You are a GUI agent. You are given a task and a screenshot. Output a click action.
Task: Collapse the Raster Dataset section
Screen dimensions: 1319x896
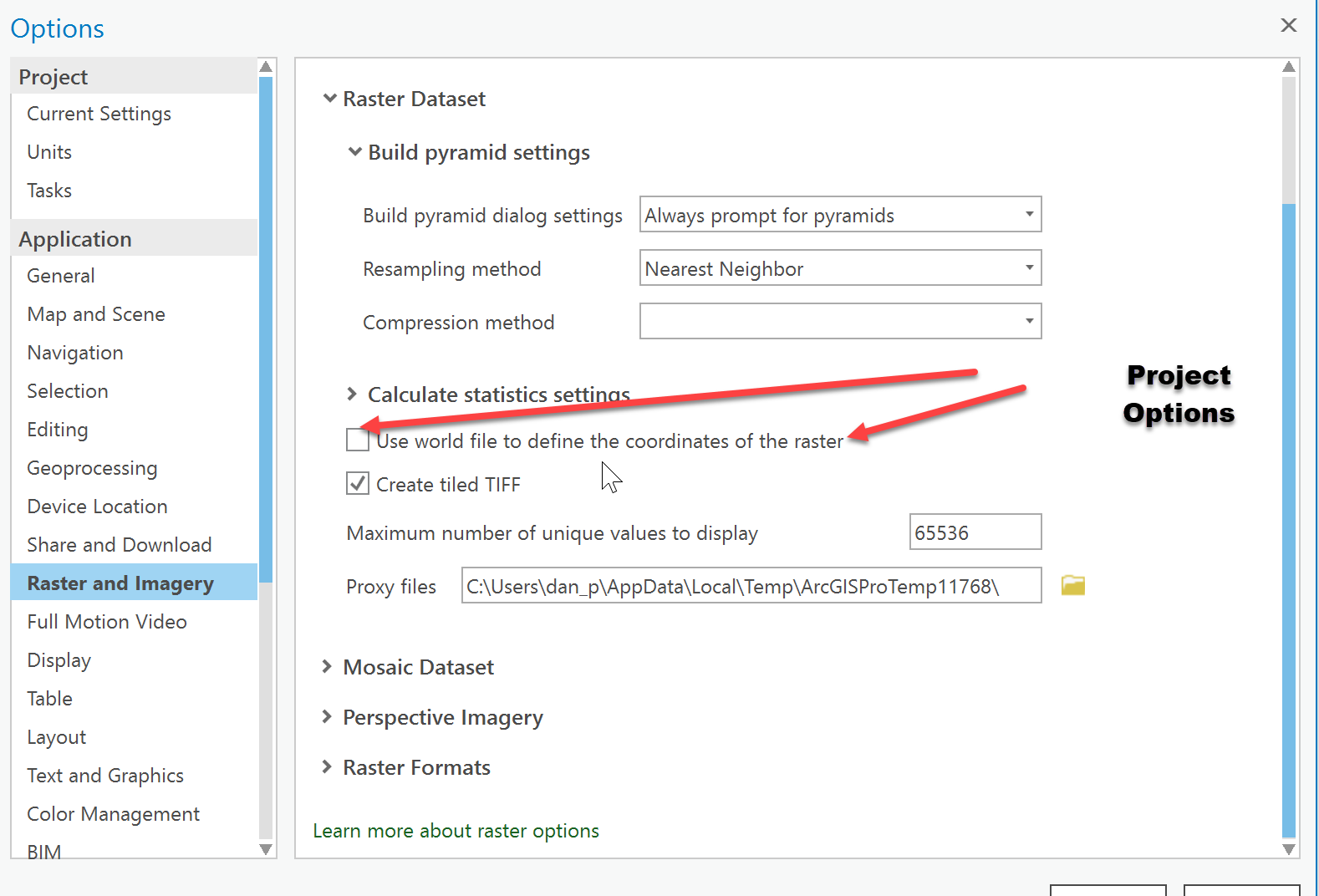point(330,99)
